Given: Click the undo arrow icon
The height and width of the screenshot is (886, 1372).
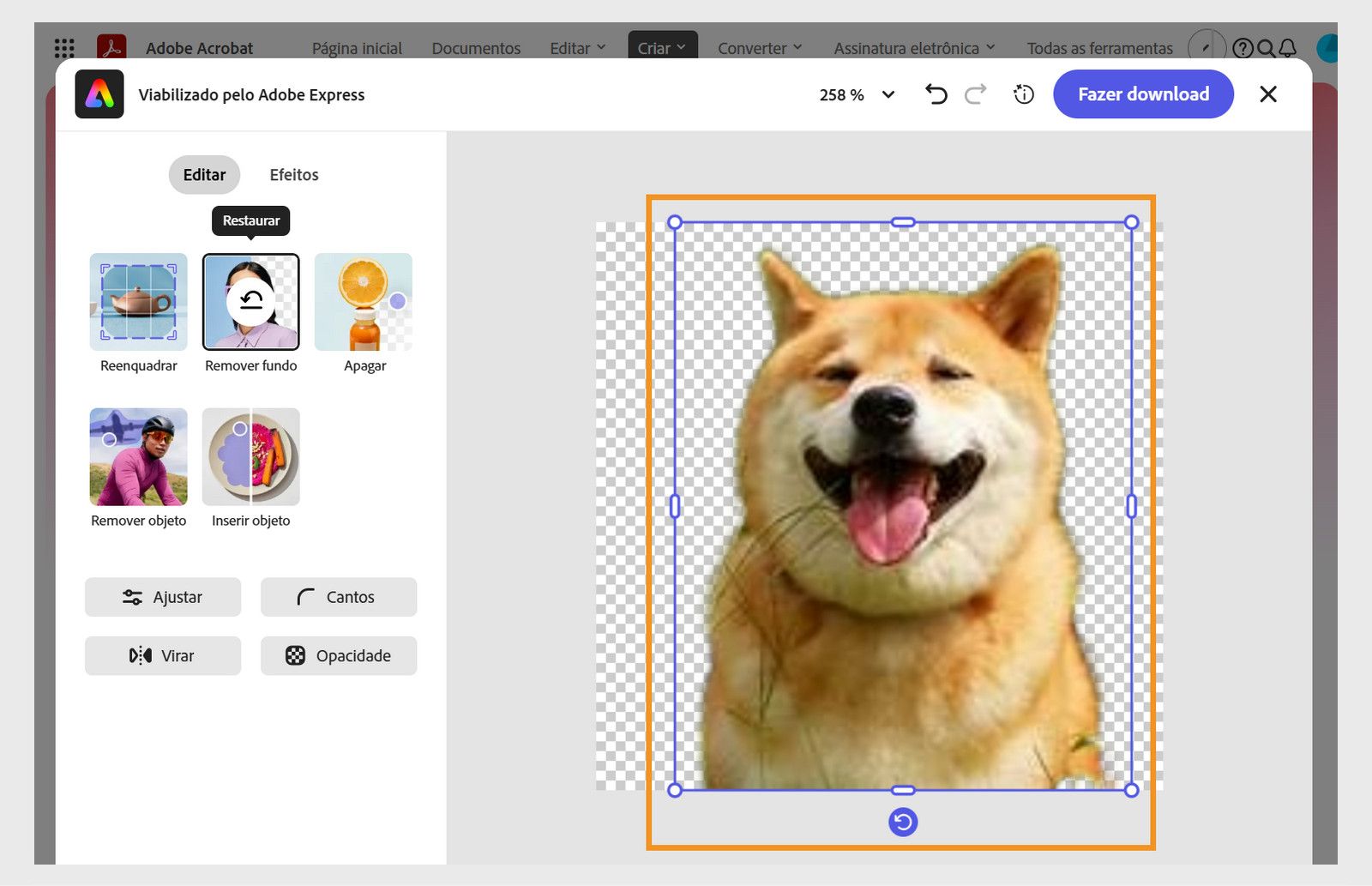Looking at the screenshot, I should click(x=936, y=94).
